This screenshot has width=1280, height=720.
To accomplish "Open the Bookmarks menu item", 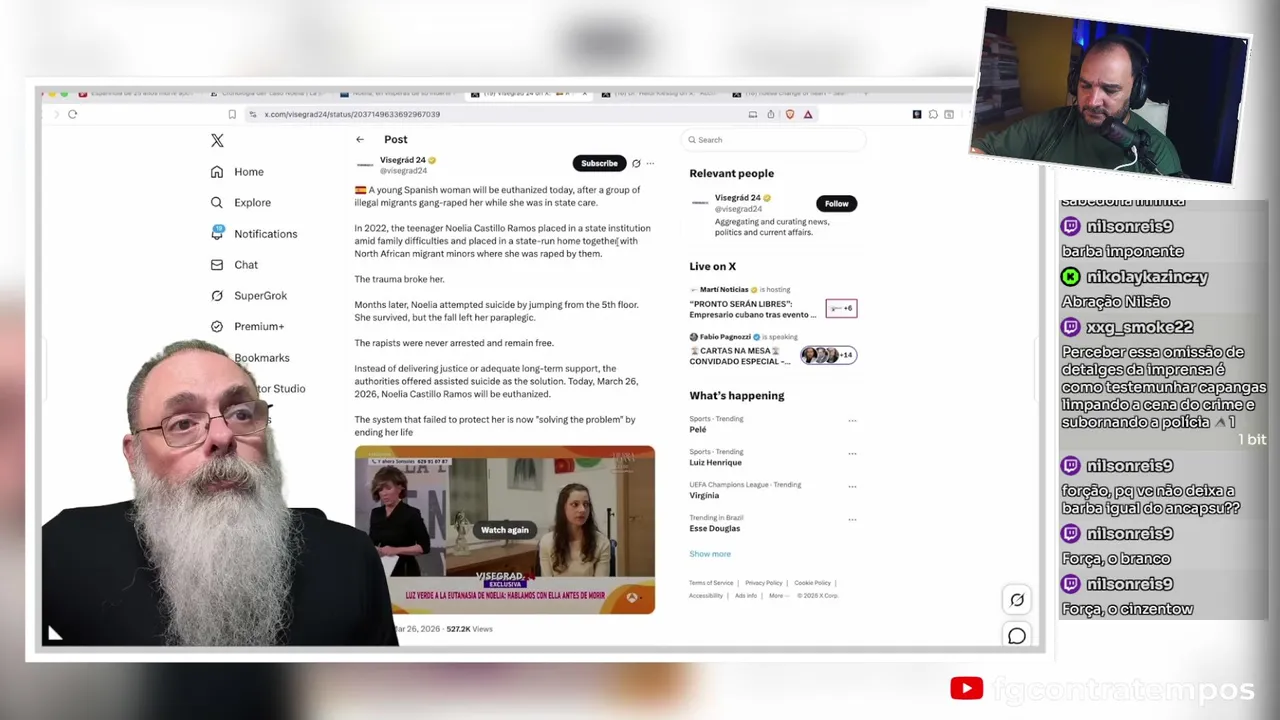I will tap(262, 358).
